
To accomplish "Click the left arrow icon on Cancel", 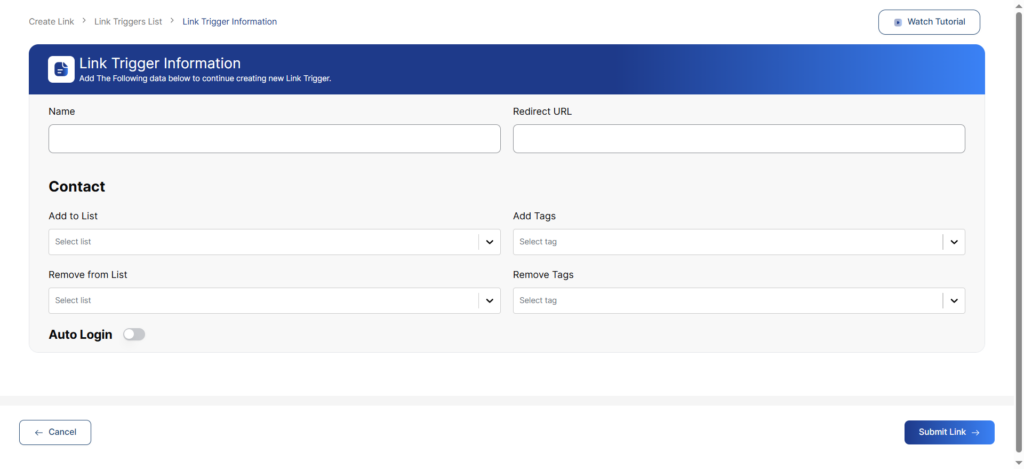I will coord(39,432).
